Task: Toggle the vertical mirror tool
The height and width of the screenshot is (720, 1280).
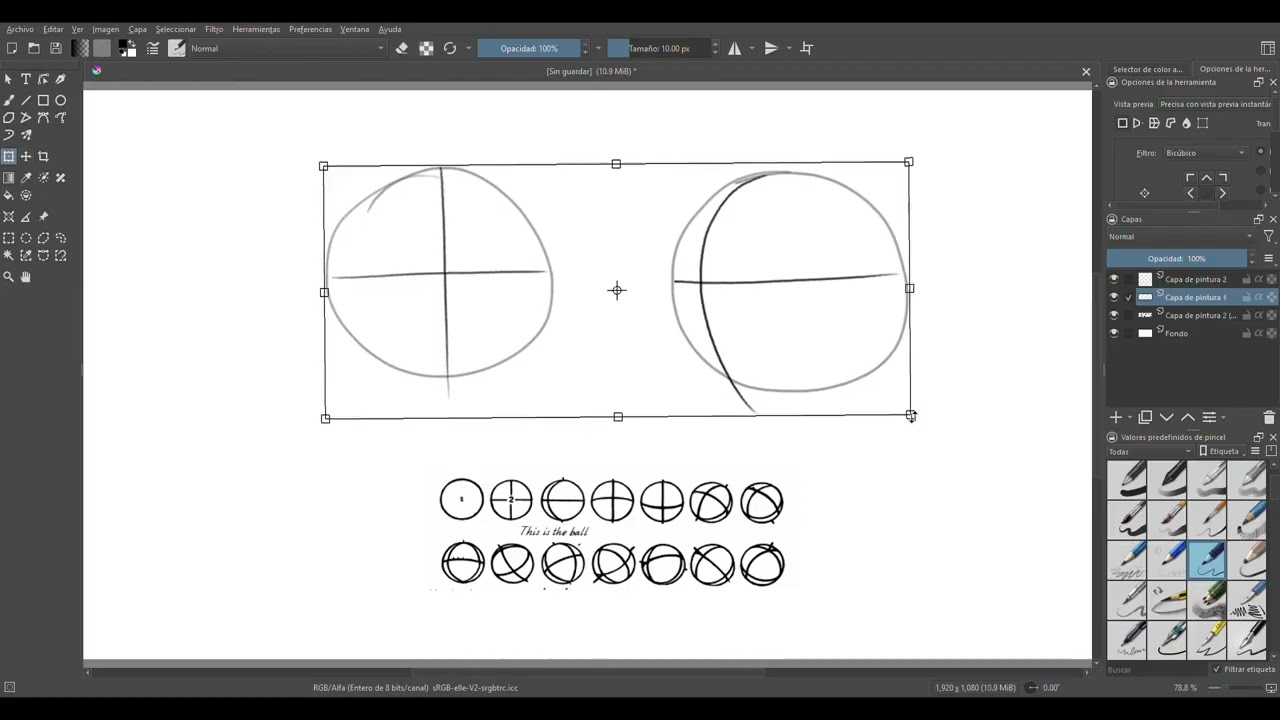Action: (x=771, y=48)
